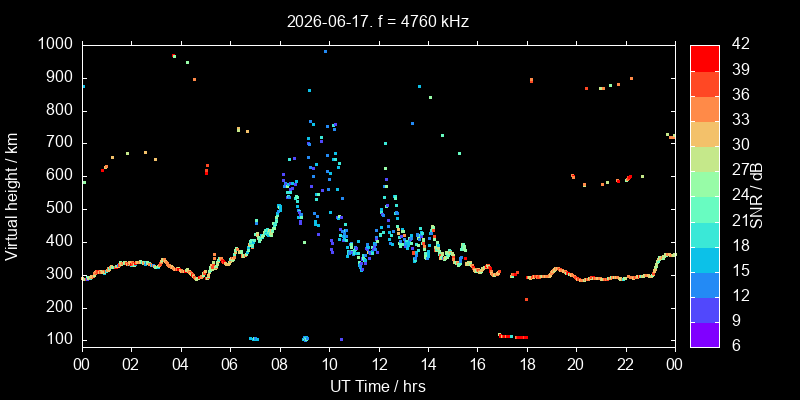Click the 1000 tick on the height axis
This screenshot has width=800, height=400.
(x=58, y=44)
